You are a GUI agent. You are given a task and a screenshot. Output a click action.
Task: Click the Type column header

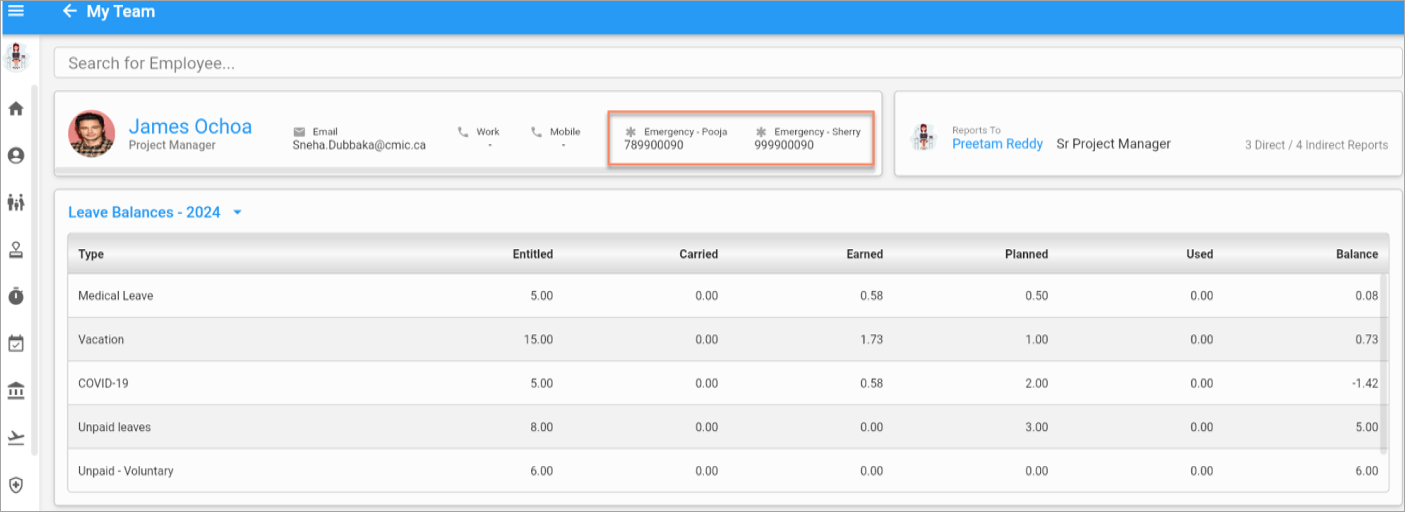pyautogui.click(x=91, y=254)
